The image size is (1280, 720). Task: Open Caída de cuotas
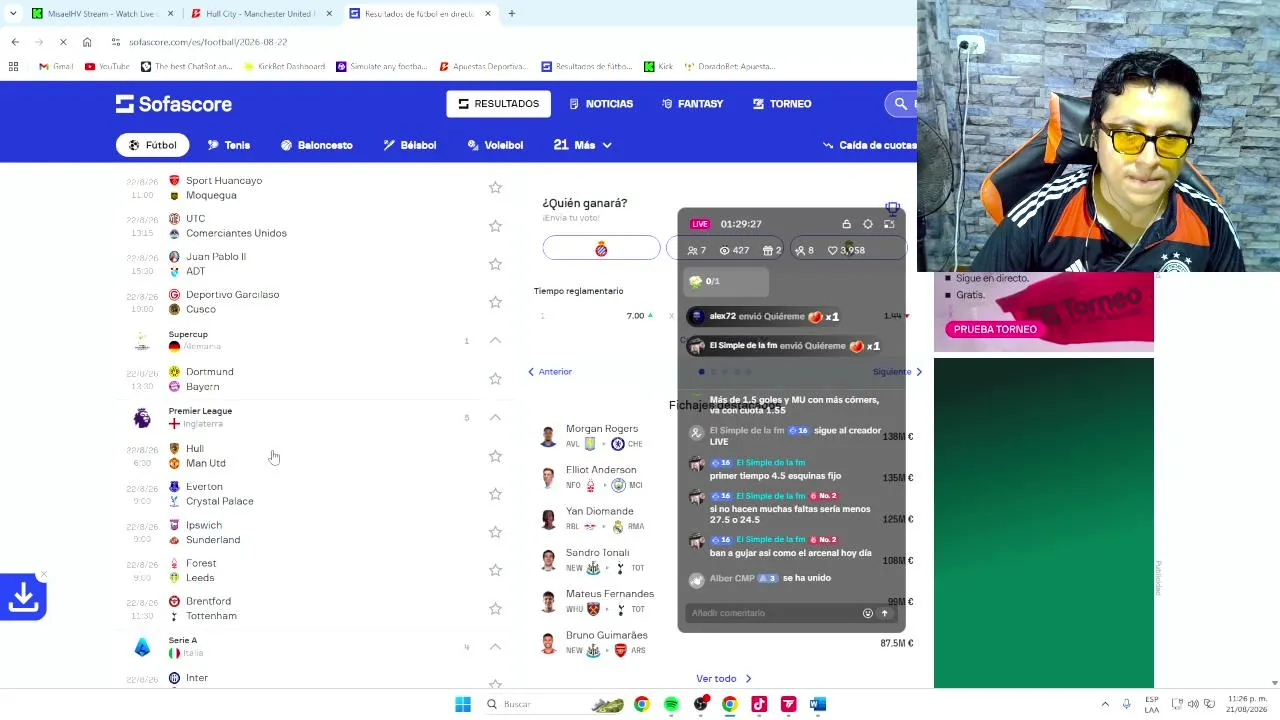869,145
